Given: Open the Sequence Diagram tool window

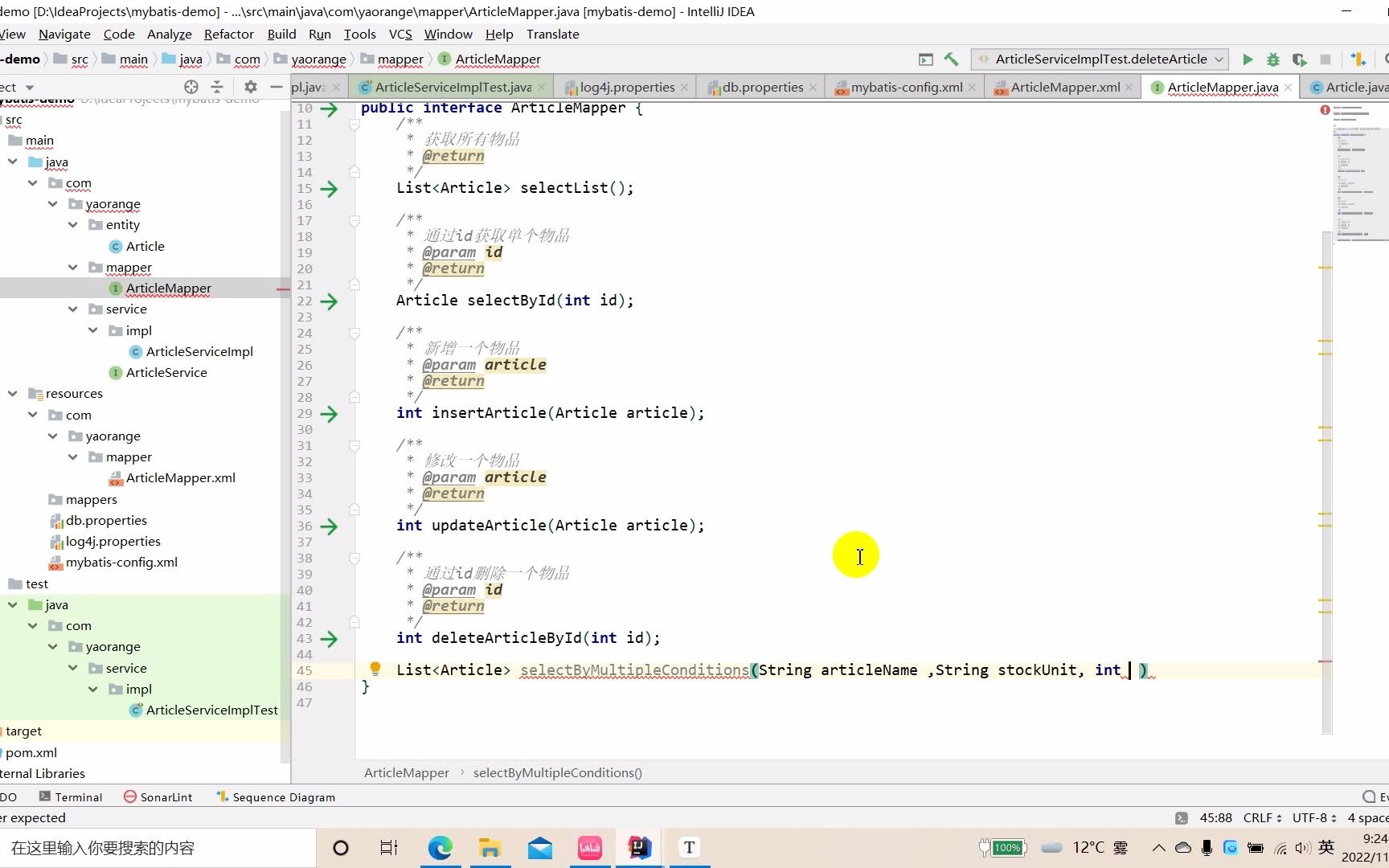Looking at the screenshot, I should click(283, 796).
